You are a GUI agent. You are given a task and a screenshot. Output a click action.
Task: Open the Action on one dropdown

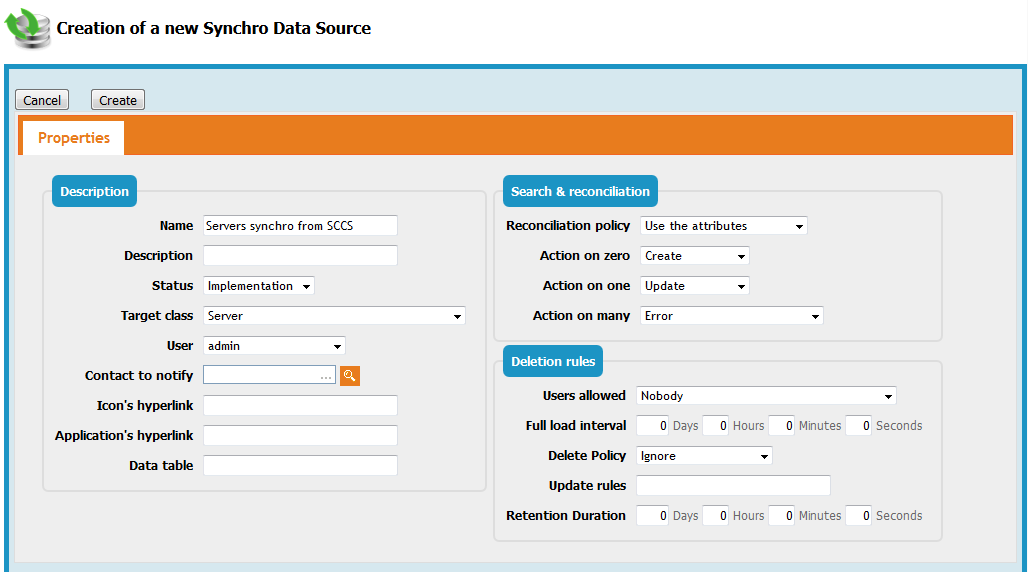pyautogui.click(x=694, y=286)
